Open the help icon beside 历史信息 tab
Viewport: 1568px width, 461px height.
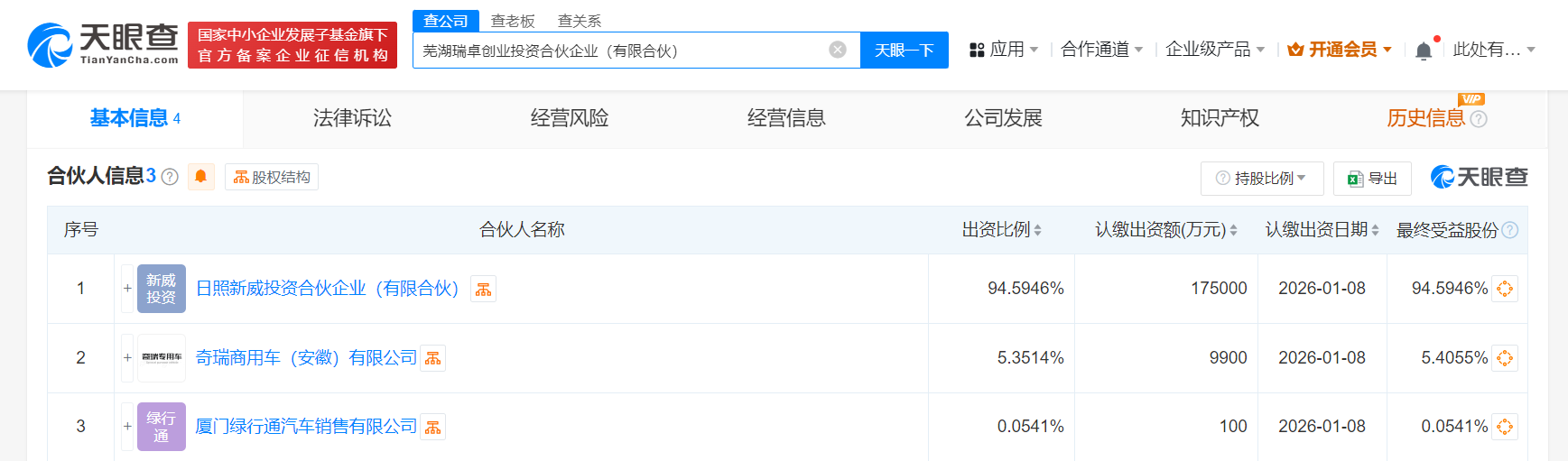tap(1479, 118)
